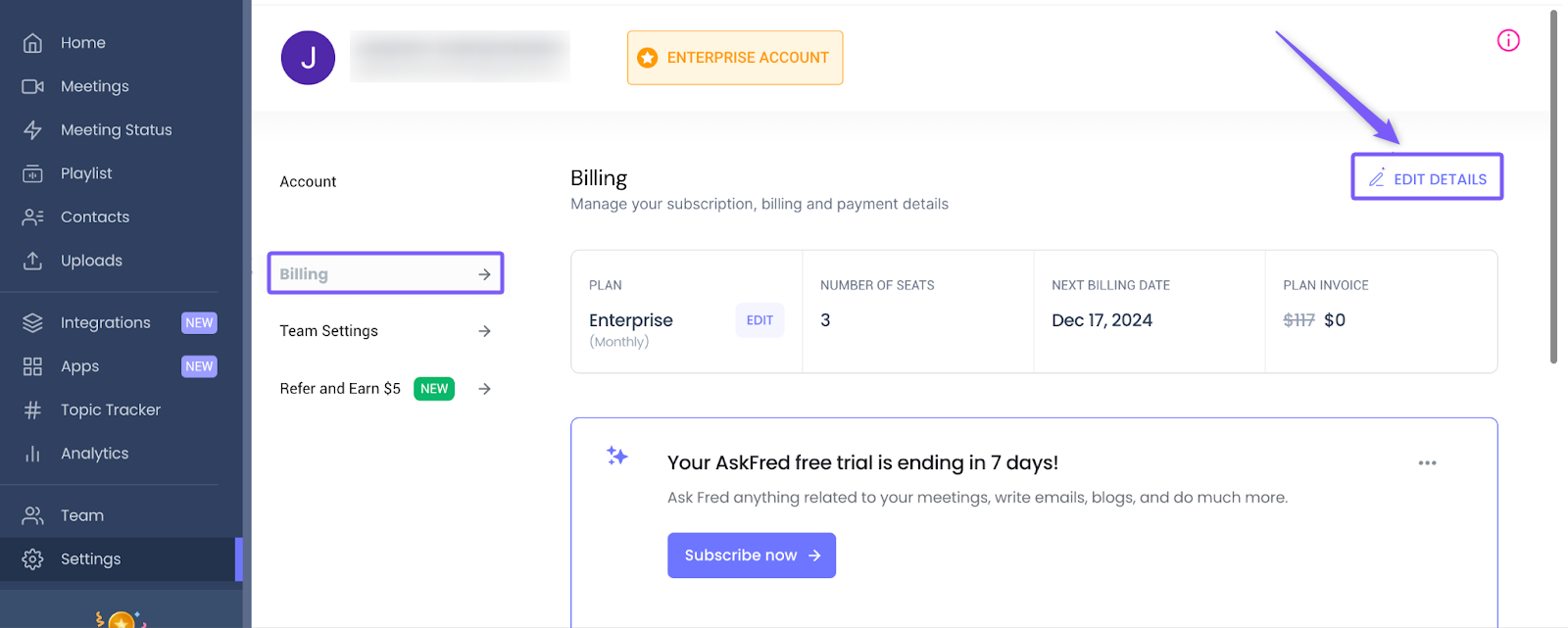Select the Billing settings tab
The image size is (1568, 628).
click(x=385, y=274)
